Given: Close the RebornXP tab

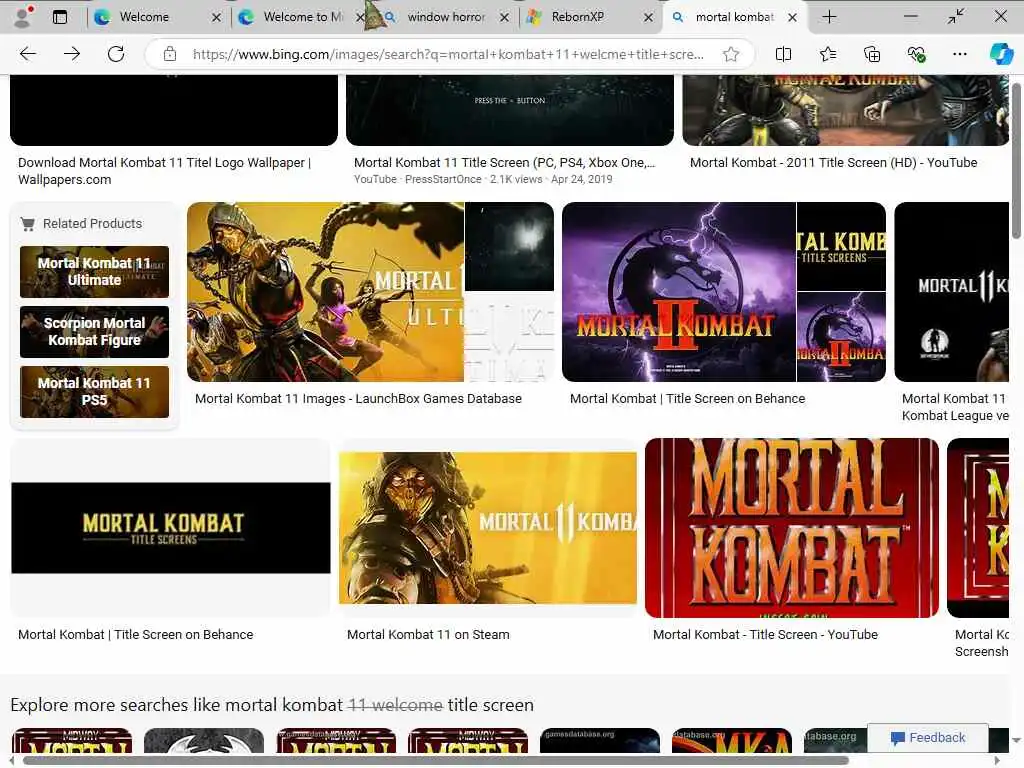Looking at the screenshot, I should tap(648, 18).
